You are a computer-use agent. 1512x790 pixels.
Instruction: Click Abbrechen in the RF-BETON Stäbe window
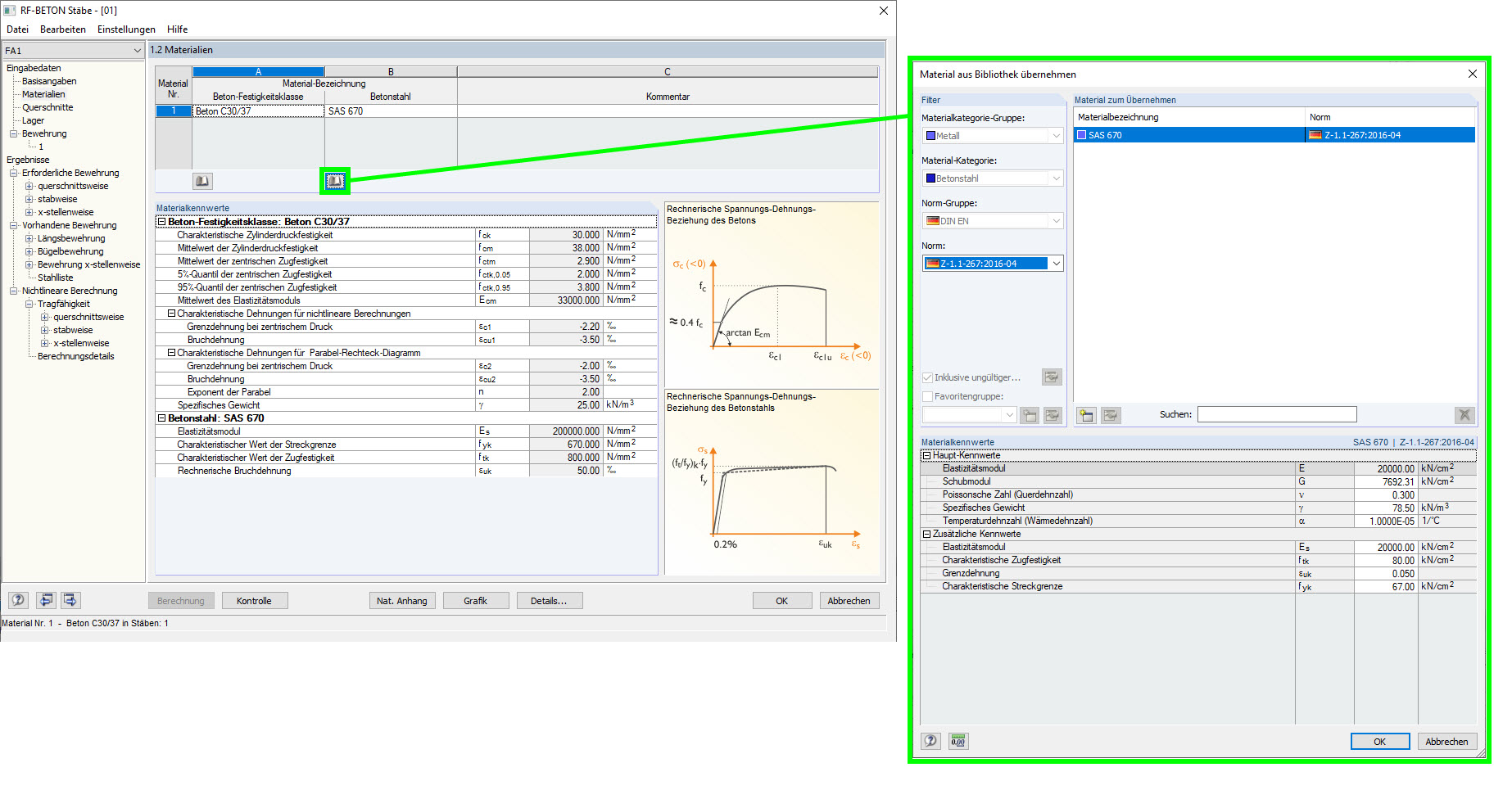pyautogui.click(x=849, y=601)
